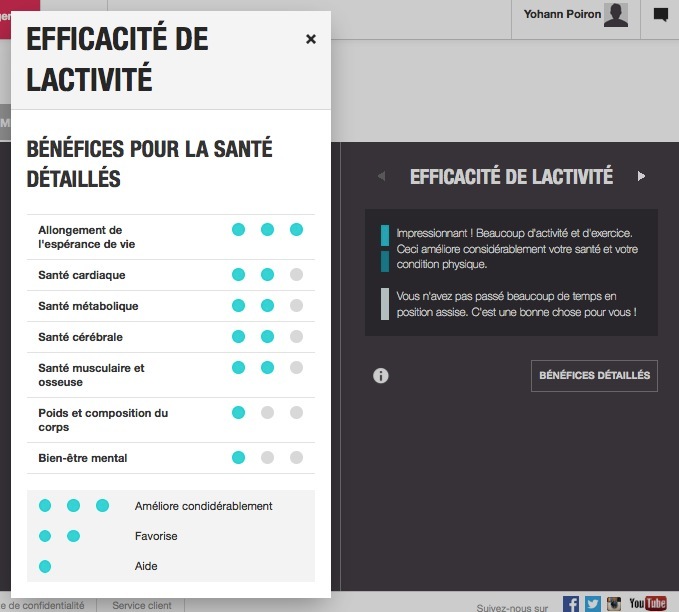
Task: Click the Bénéfices détaillés button
Action: [594, 376]
